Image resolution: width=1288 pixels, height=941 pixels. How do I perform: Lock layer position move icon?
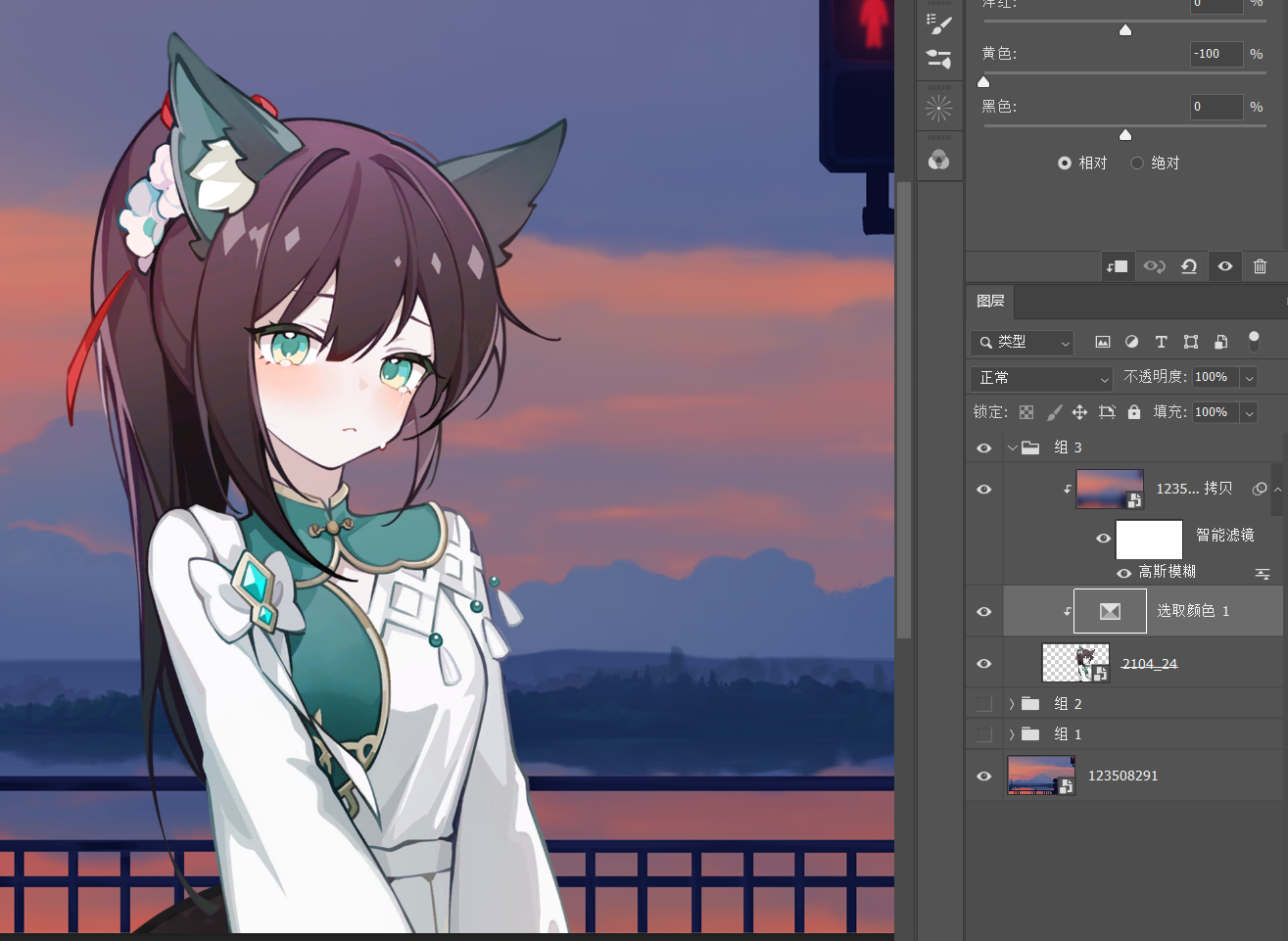(1079, 412)
